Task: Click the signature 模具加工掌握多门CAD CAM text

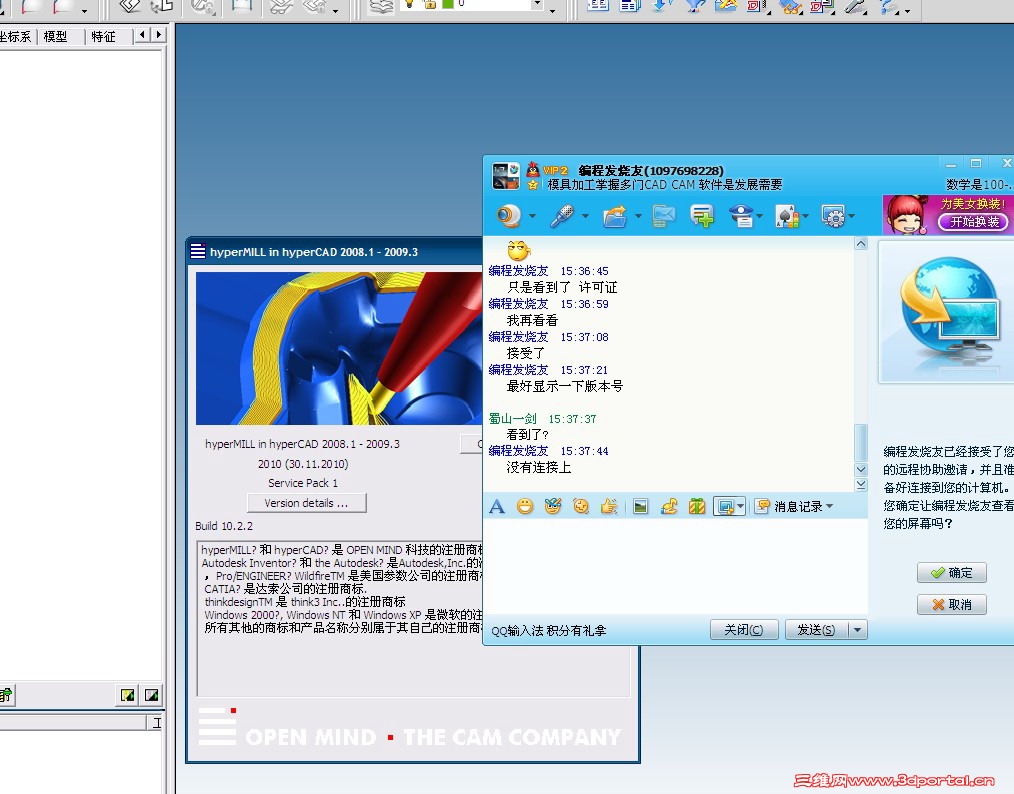Action: tap(665, 185)
